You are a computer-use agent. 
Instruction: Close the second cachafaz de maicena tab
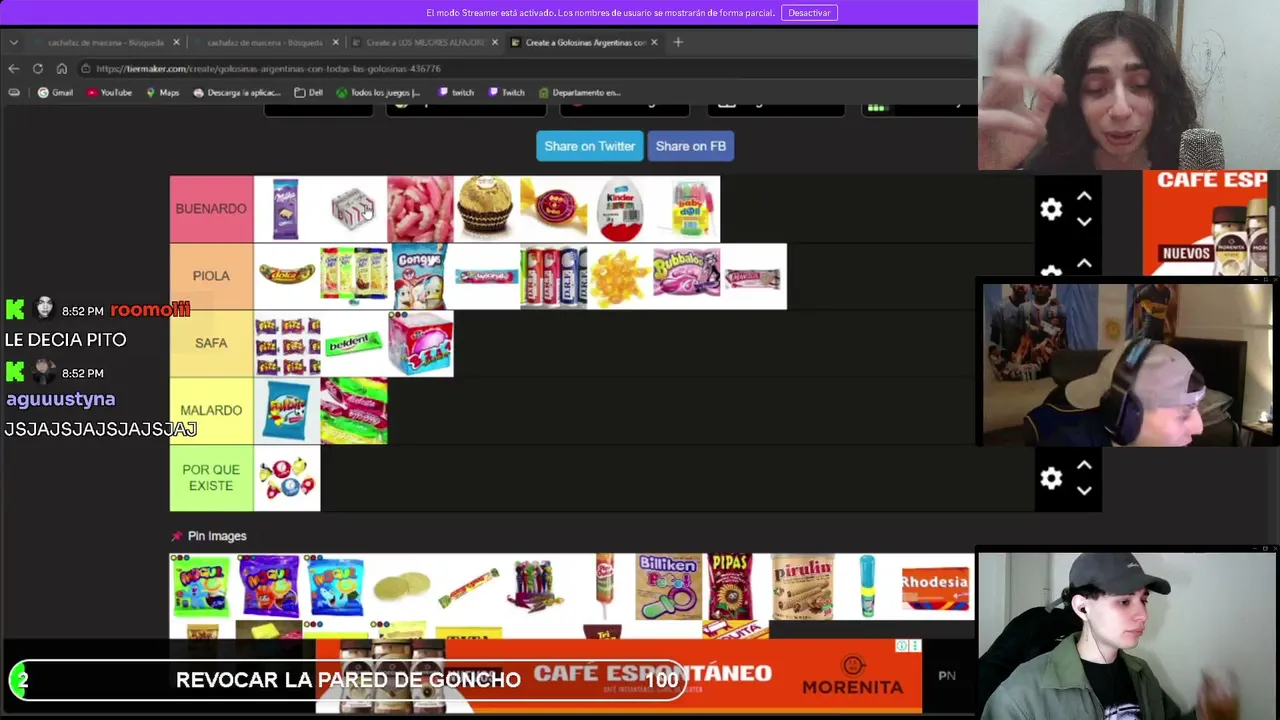click(335, 42)
